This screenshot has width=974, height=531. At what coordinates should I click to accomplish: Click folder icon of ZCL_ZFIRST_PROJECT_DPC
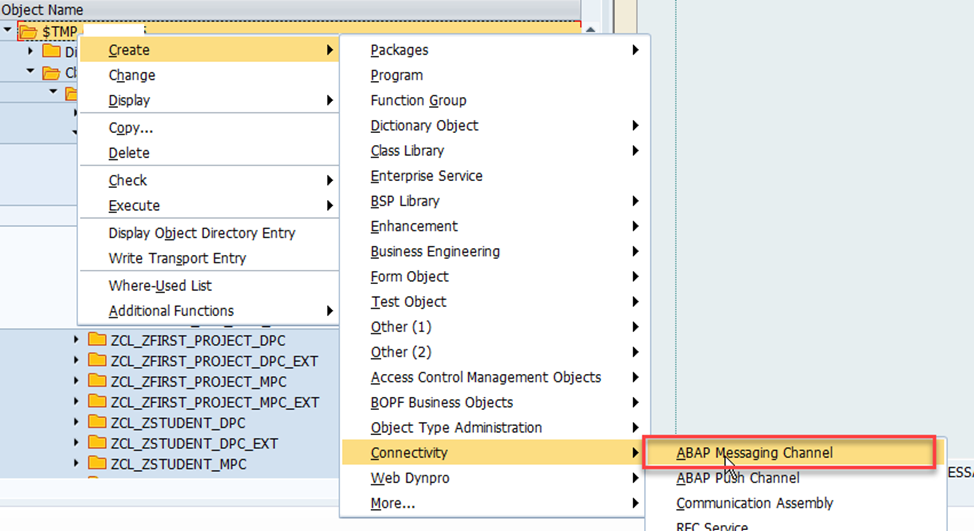tap(97, 339)
